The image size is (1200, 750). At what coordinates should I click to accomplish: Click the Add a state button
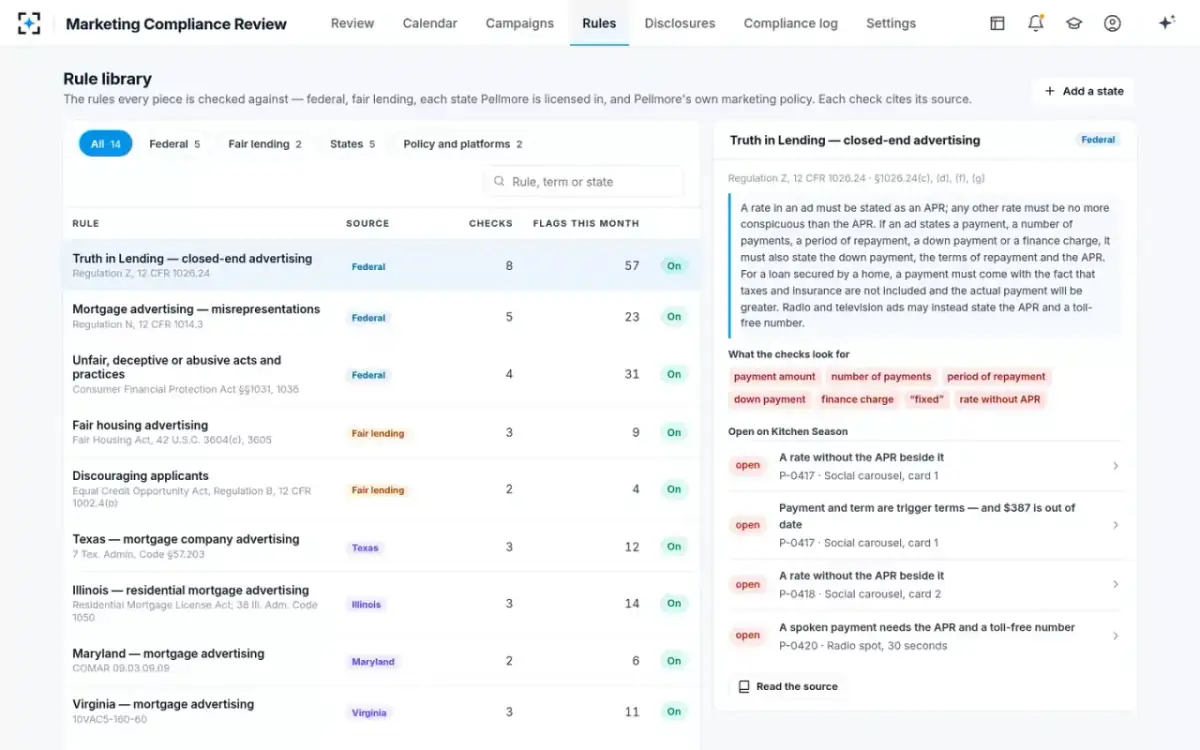point(1083,91)
